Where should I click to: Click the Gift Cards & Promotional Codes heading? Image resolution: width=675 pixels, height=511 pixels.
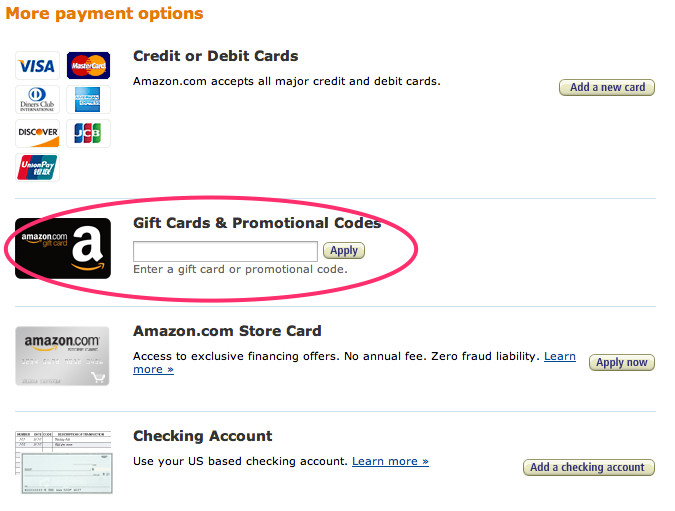257,223
